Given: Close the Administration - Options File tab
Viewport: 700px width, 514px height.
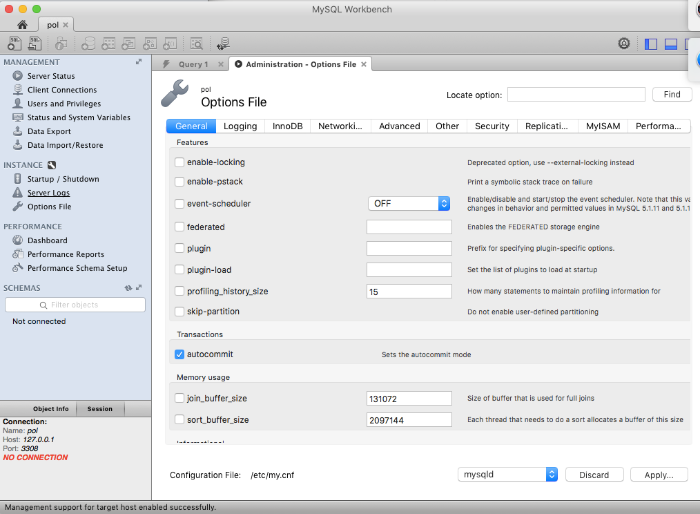Looking at the screenshot, I should 364,64.
